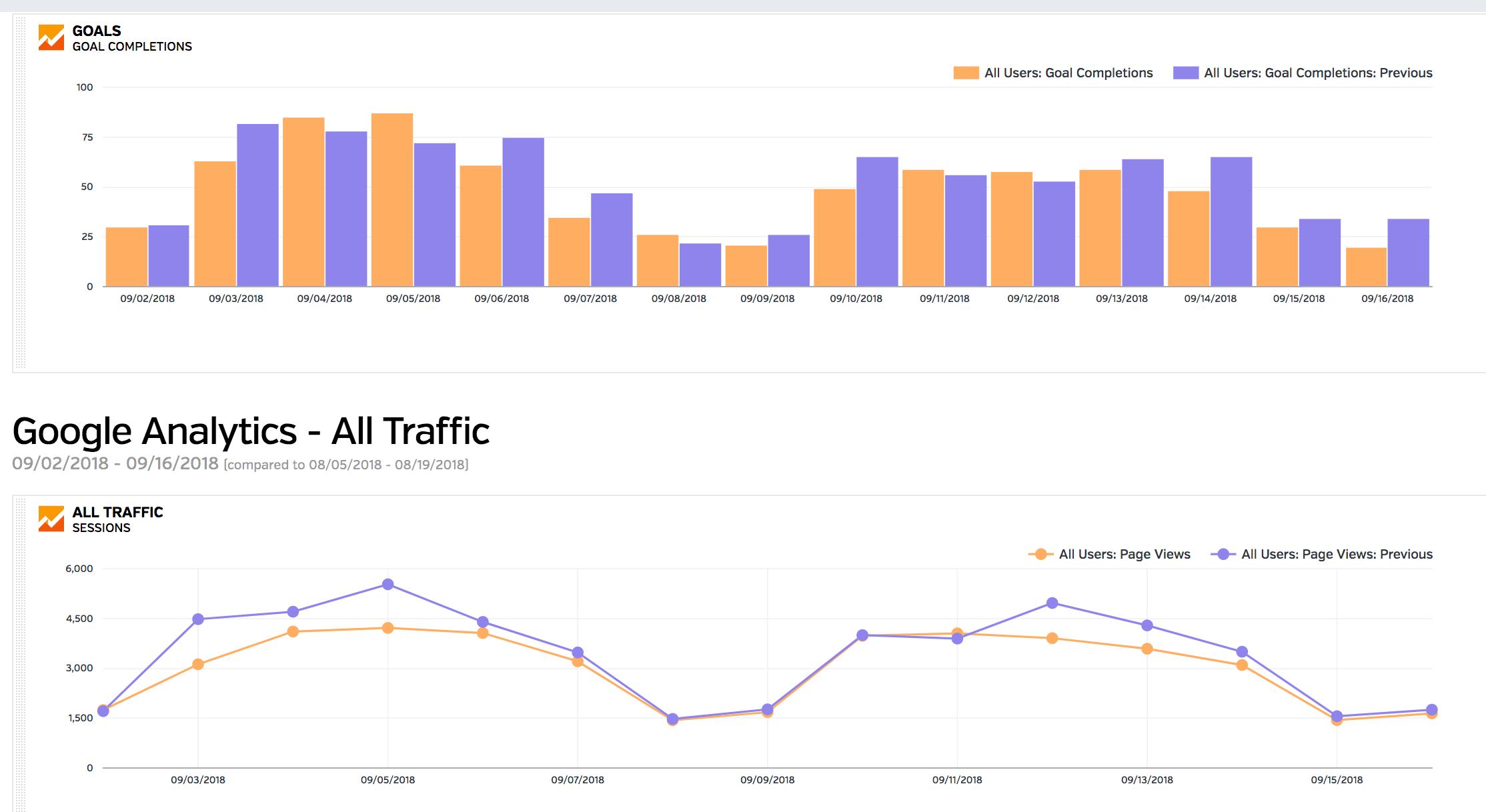Screen dimensions: 1486x812
Task: Click the orange bar for 09/05/2018
Action: point(392,200)
